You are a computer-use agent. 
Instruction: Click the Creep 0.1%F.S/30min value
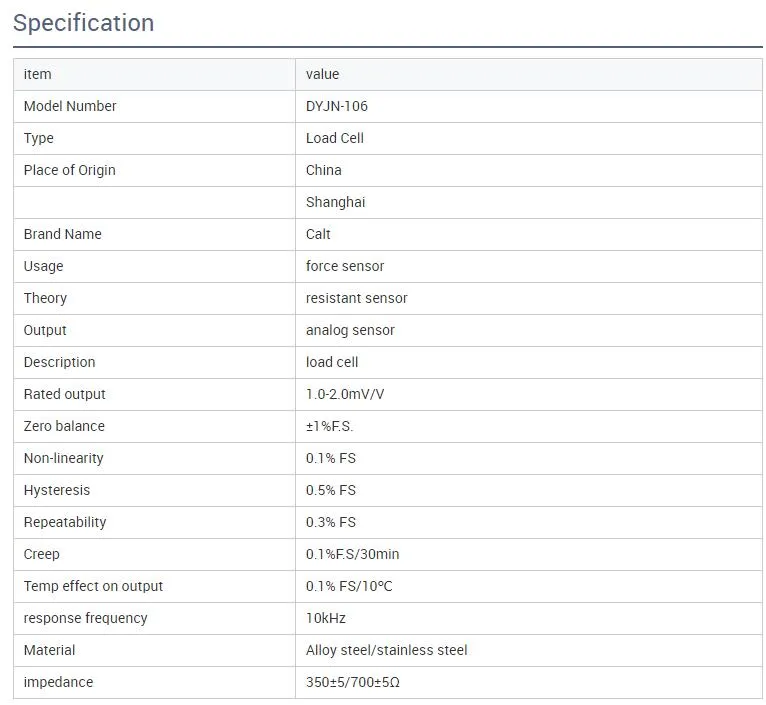353,554
